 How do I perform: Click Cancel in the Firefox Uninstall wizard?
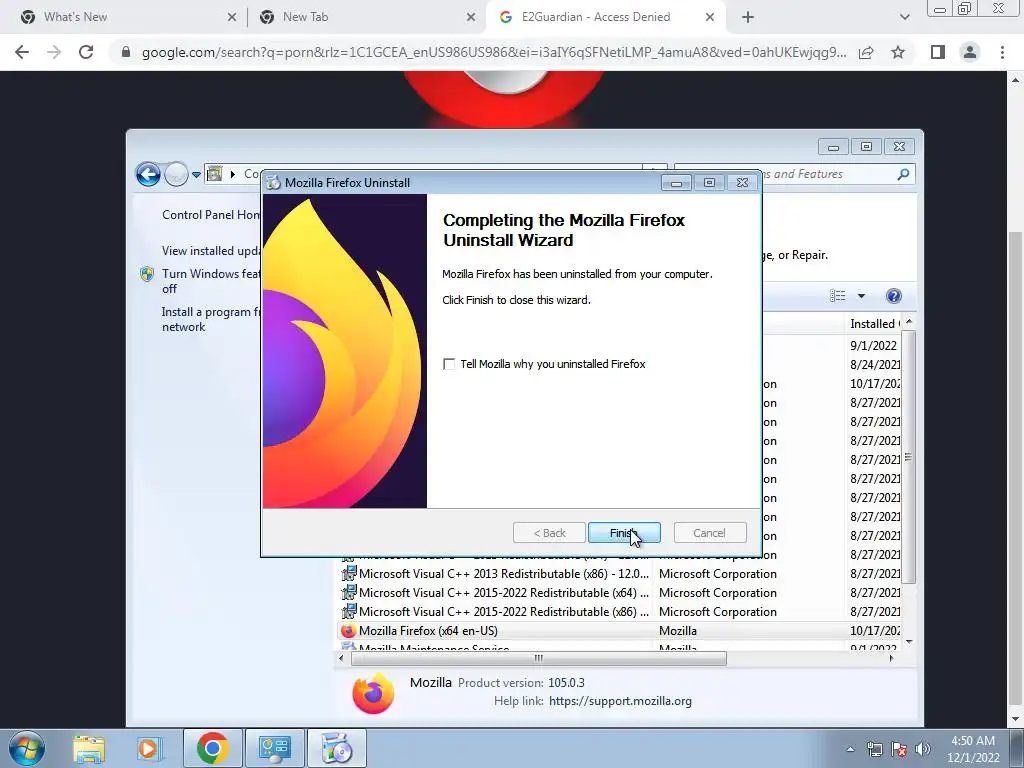(x=709, y=533)
